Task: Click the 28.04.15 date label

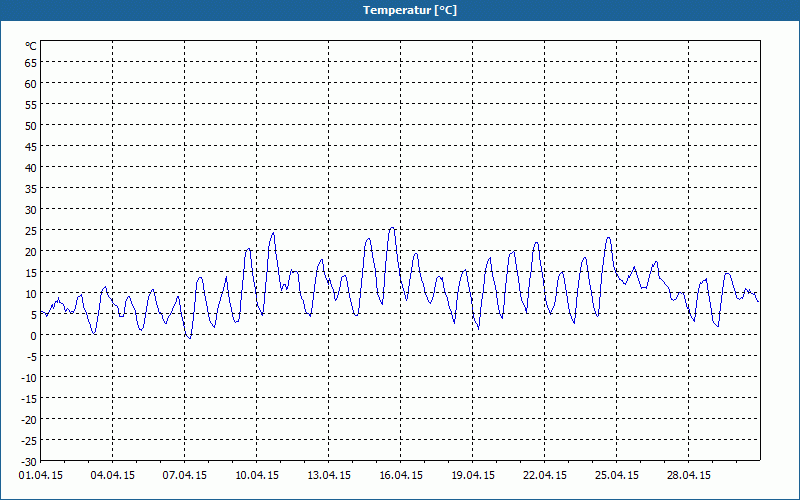Action: 688,476
